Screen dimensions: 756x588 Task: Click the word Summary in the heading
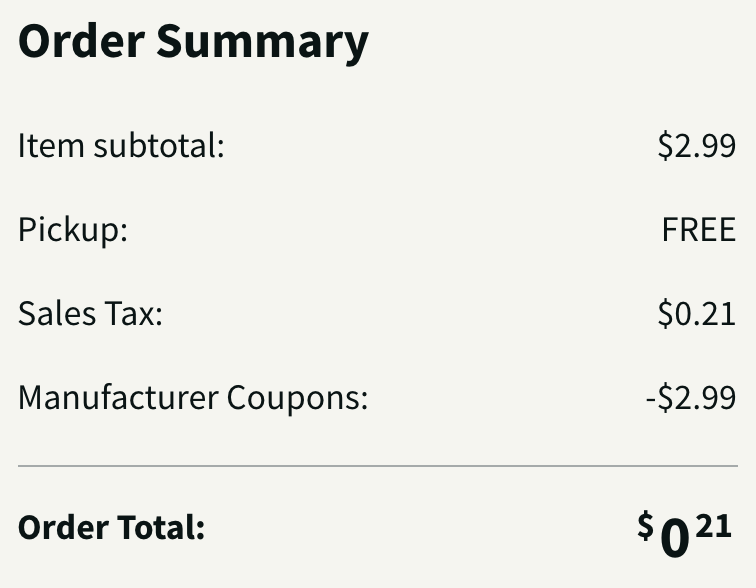tap(262, 43)
